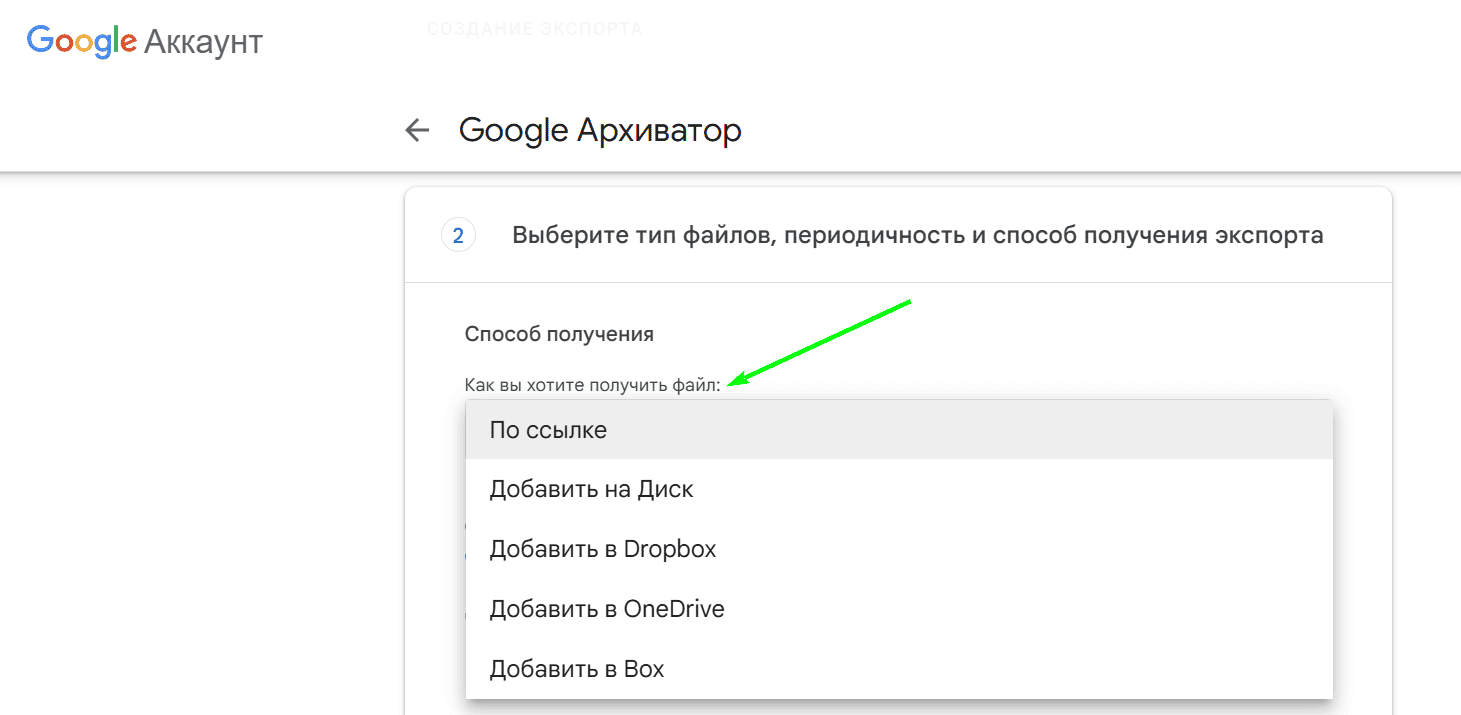Image resolution: width=1461 pixels, height=715 pixels.
Task: Choose 'Добавить в Dropbox' option
Action: click(x=899, y=549)
